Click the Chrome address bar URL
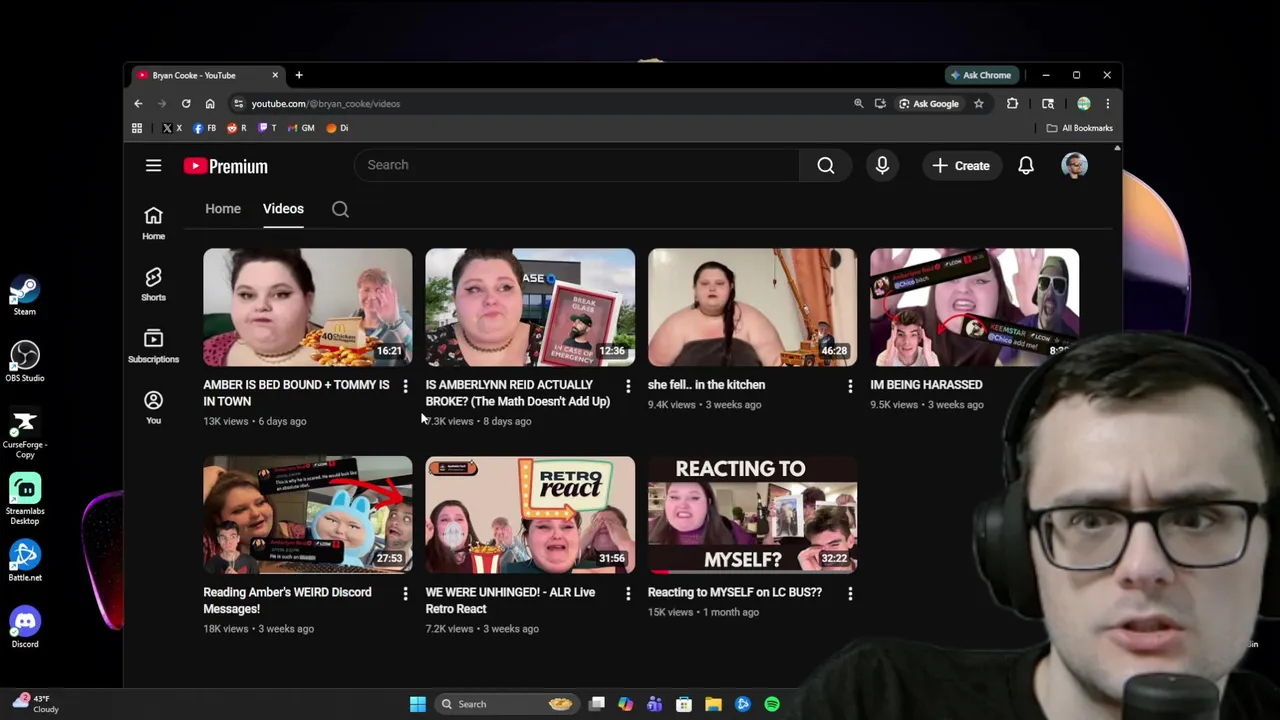Image resolution: width=1280 pixels, height=720 pixels. pyautogui.click(x=325, y=103)
